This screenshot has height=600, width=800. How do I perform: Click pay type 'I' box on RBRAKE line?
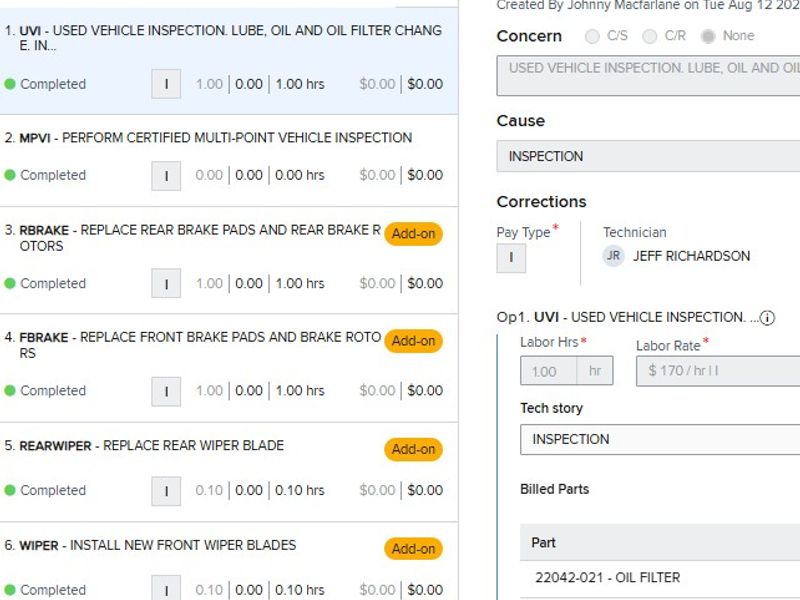[166, 283]
